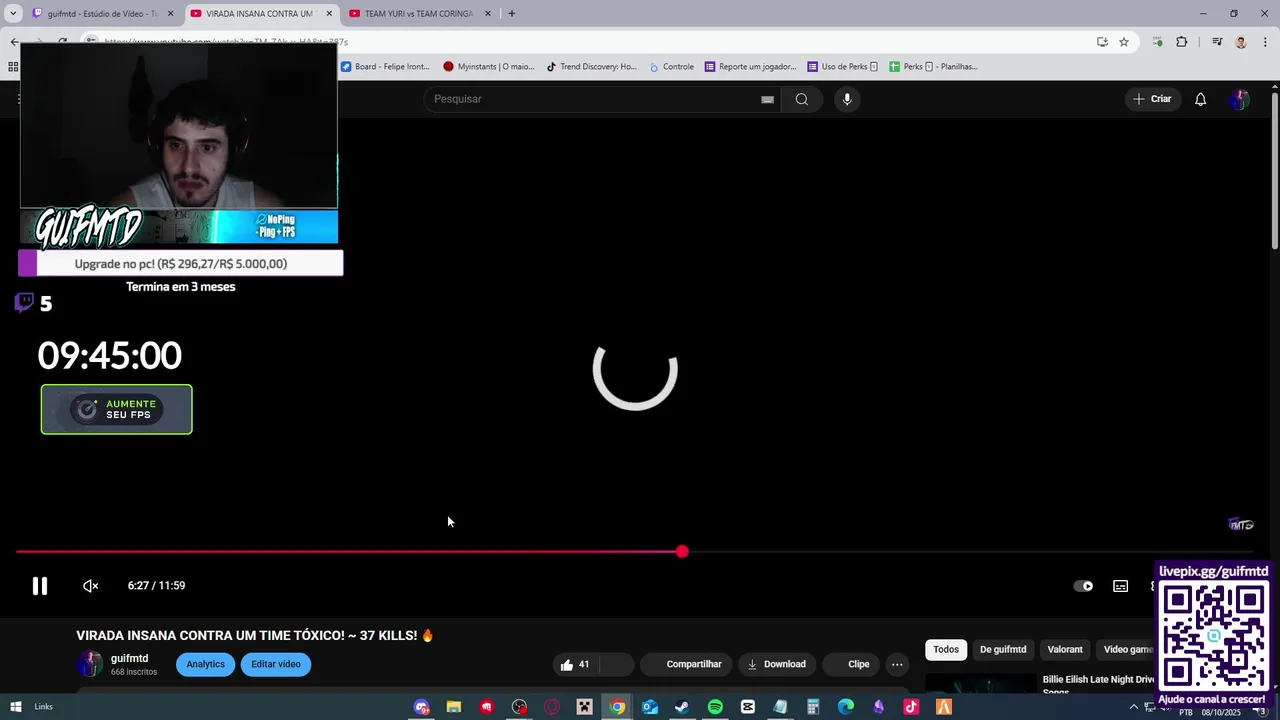Close the TEAM YURI vs TEAM CORINGA tab
This screenshot has height=720, width=1280.
(488, 14)
